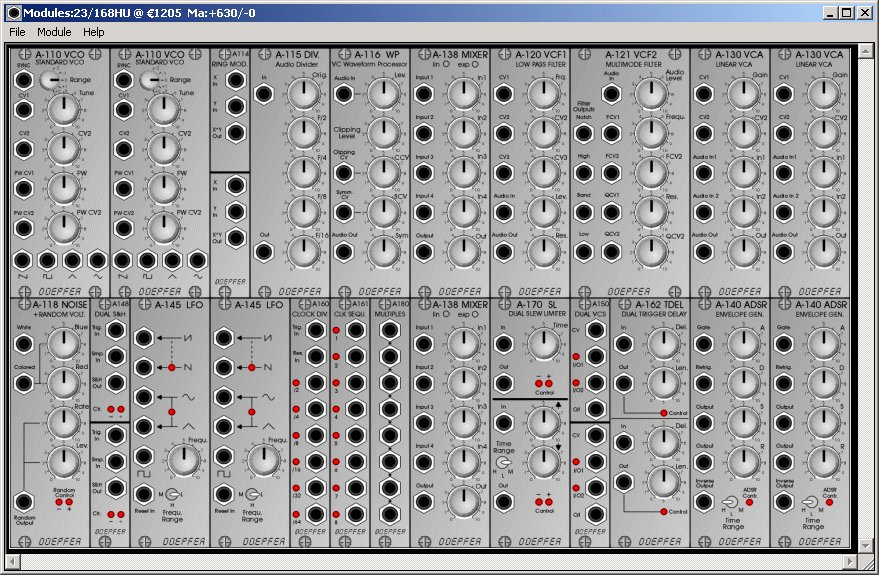The image size is (879, 575).
Task: Open the Help menu
Action: tap(94, 32)
